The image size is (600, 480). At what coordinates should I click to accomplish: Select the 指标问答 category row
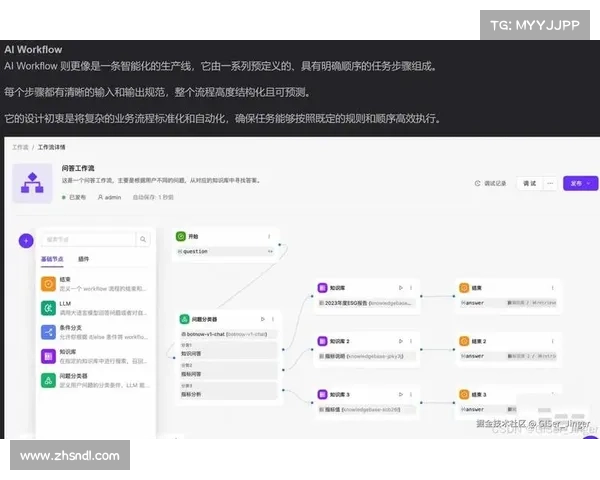[228, 370]
